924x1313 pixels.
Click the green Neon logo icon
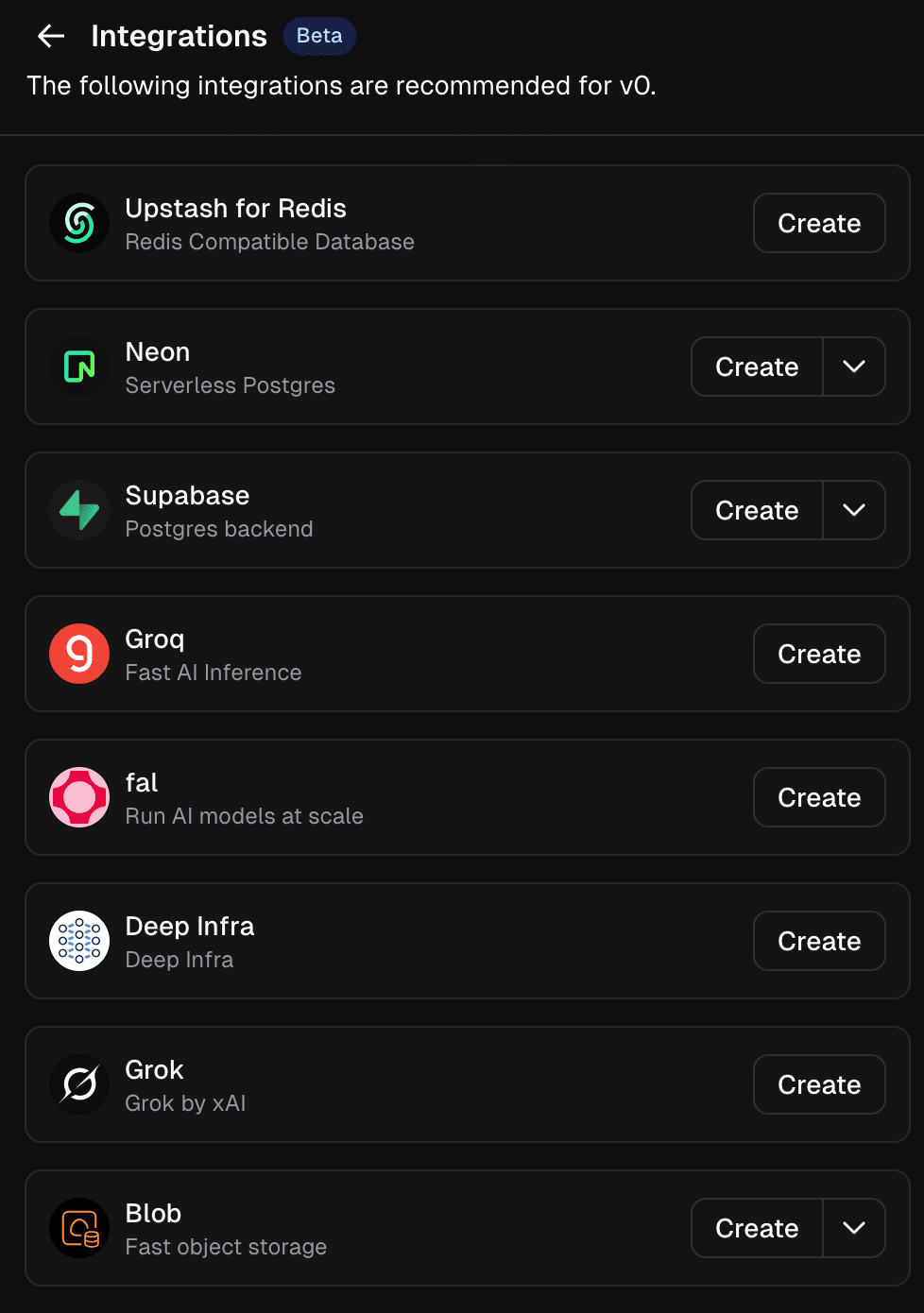coord(79,367)
